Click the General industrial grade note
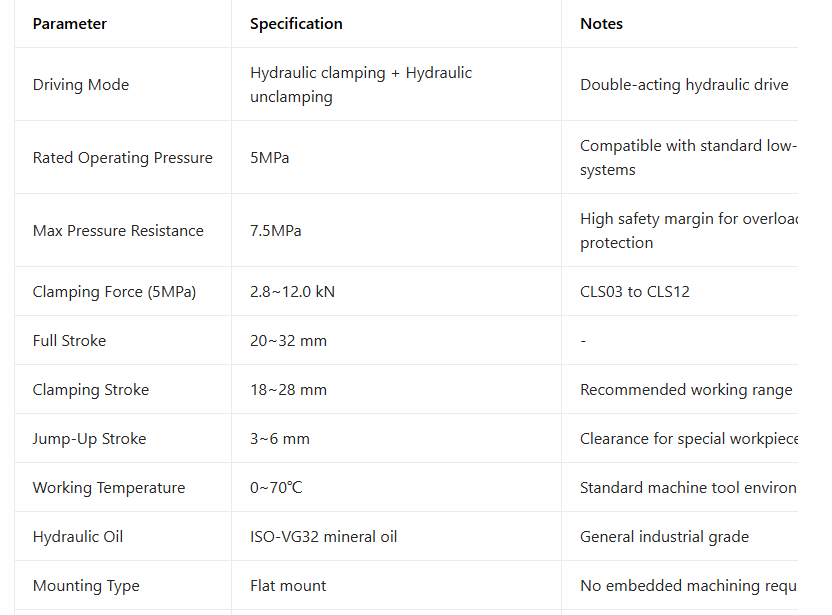The width and height of the screenshot is (832, 615). pyautogui.click(x=664, y=537)
